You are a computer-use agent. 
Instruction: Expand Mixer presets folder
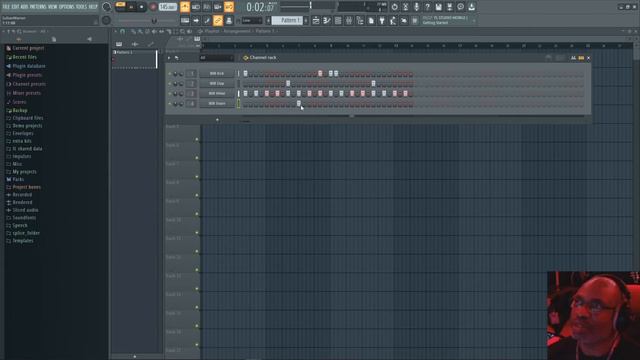point(26,93)
